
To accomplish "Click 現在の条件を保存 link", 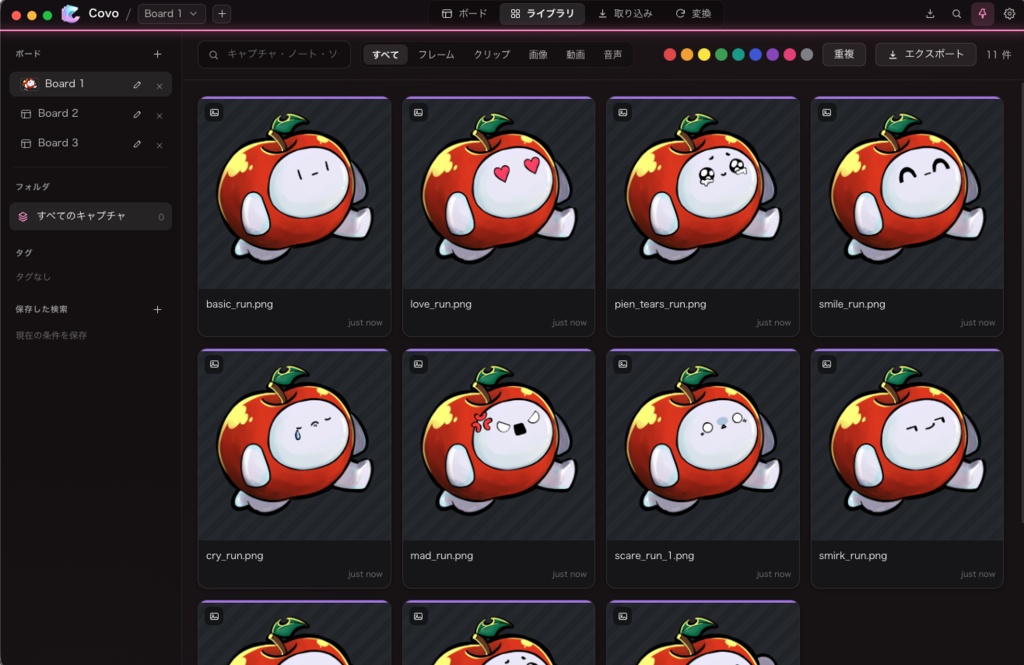I will tap(51, 335).
